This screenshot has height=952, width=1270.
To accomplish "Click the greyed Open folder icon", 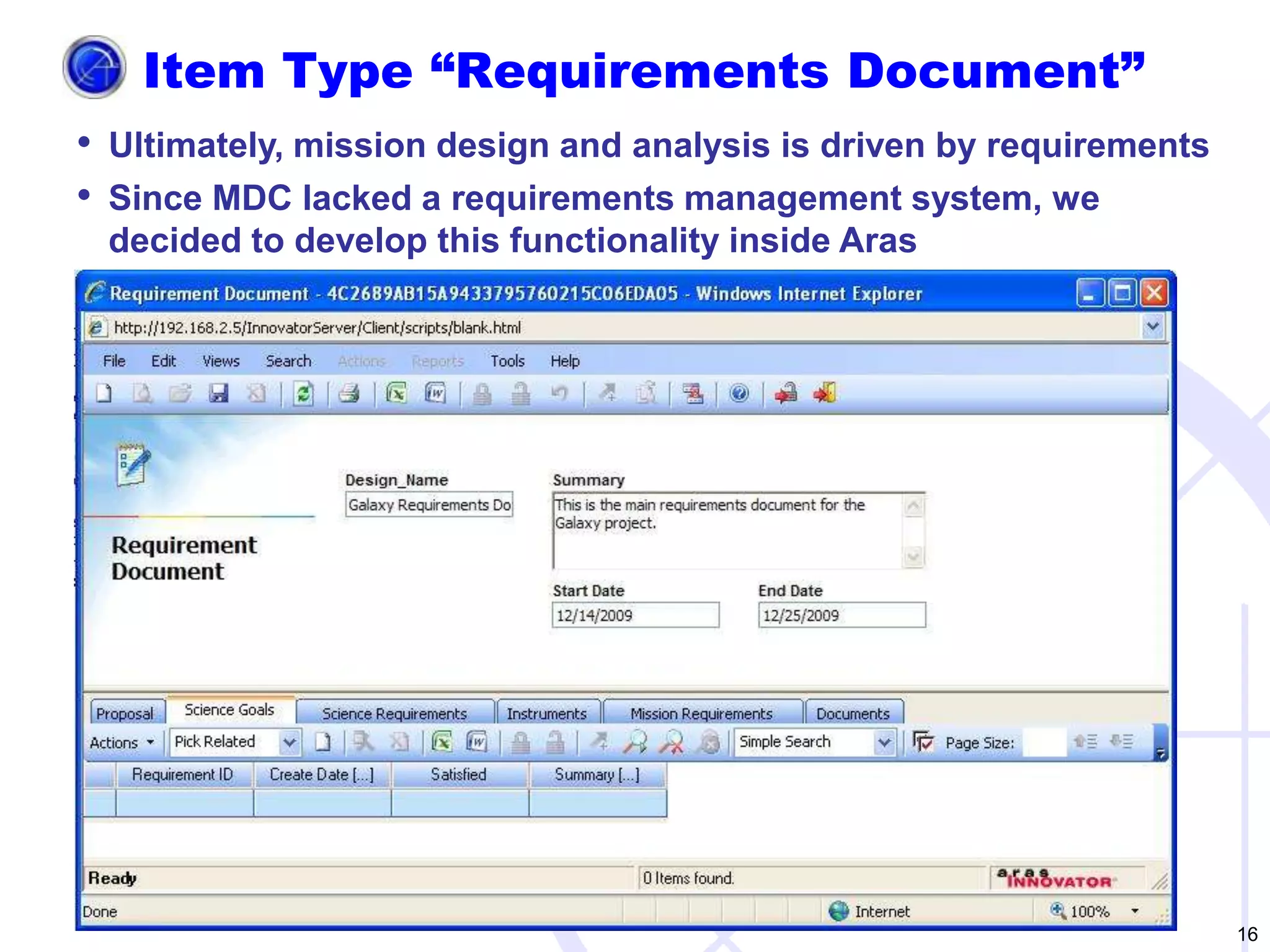I will point(180,394).
